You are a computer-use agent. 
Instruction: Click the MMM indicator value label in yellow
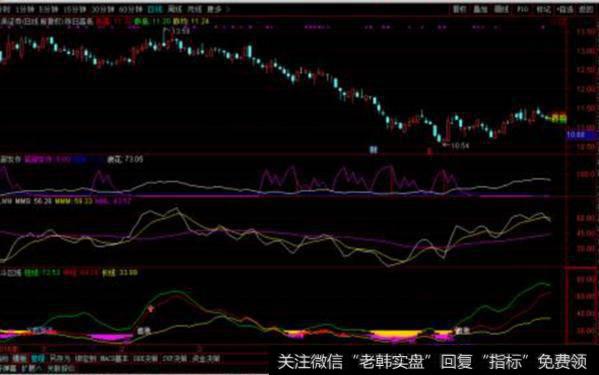[x=74, y=201]
